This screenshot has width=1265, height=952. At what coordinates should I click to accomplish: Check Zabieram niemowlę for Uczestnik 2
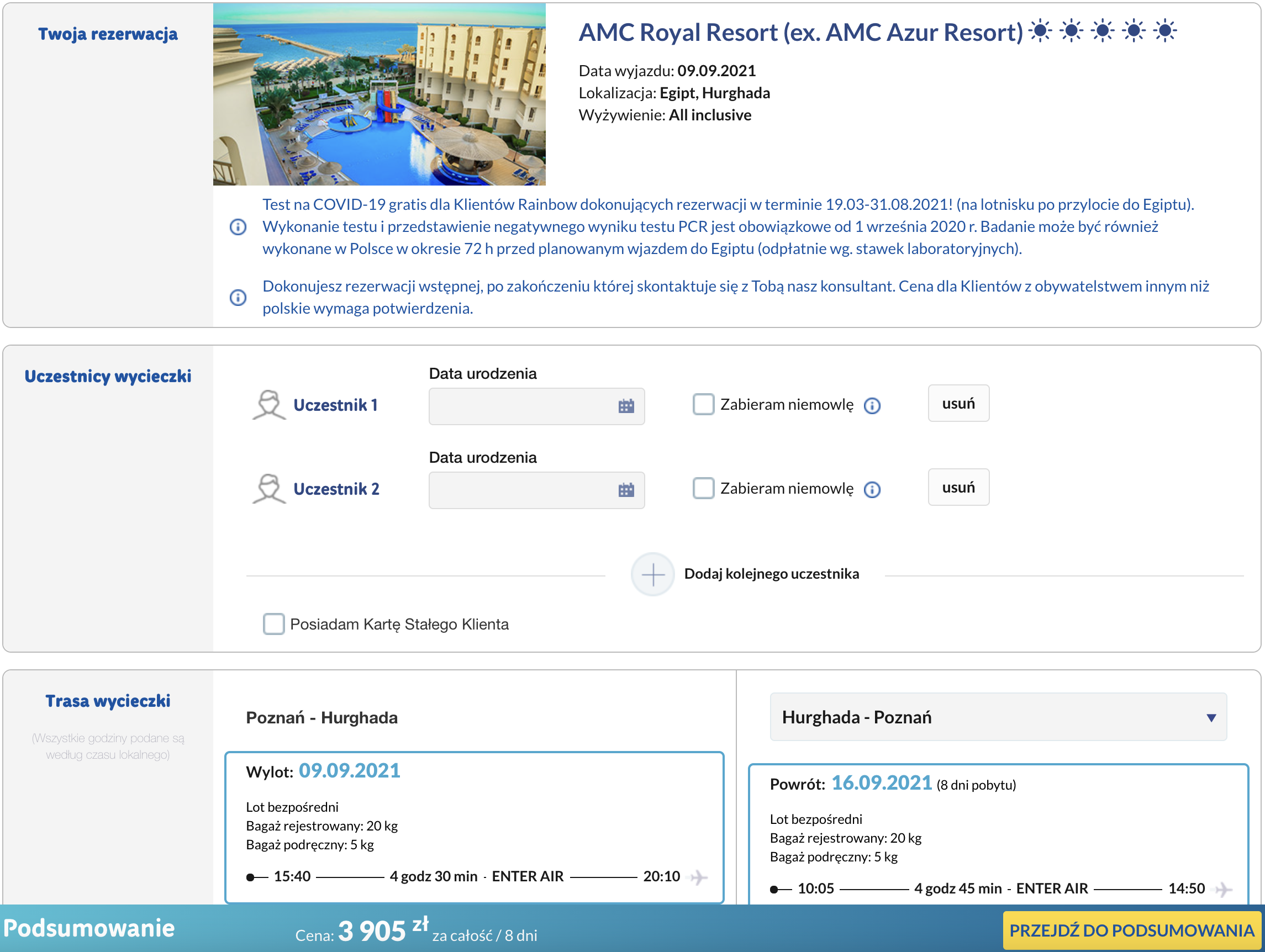click(703, 488)
